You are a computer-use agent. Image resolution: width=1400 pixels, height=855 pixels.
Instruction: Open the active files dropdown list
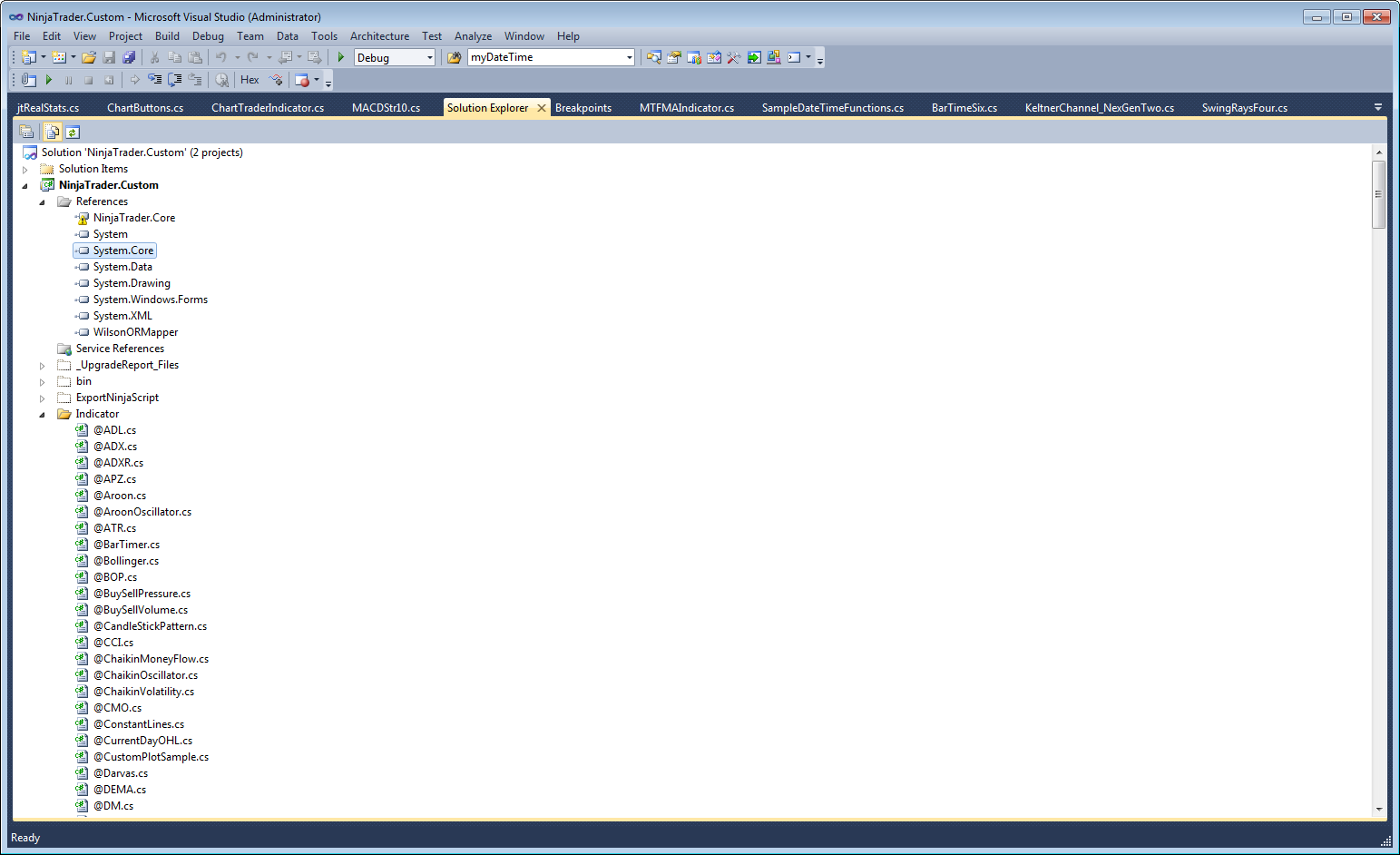coord(1378,107)
